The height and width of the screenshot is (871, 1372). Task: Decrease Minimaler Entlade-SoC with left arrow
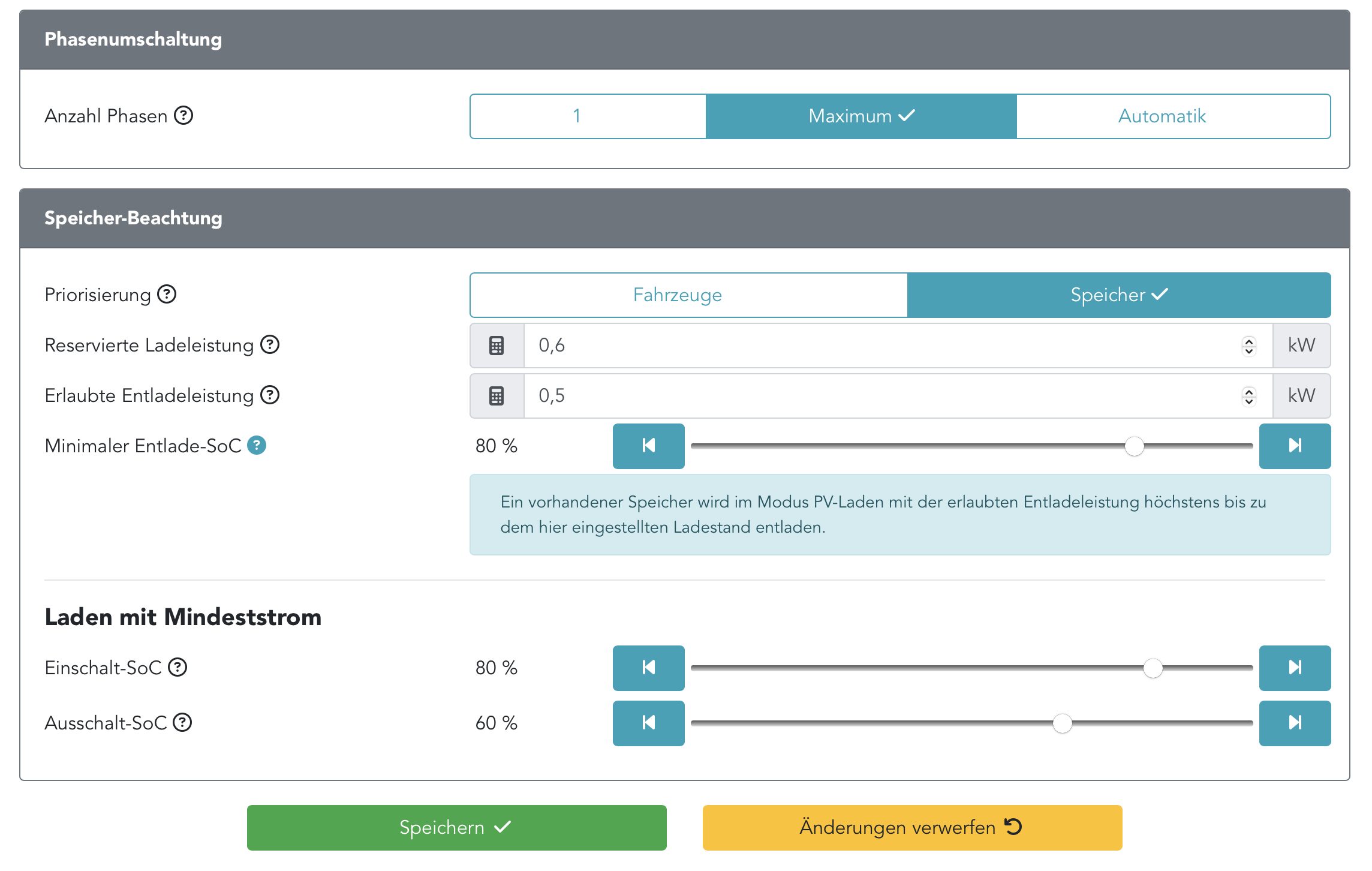(x=648, y=446)
